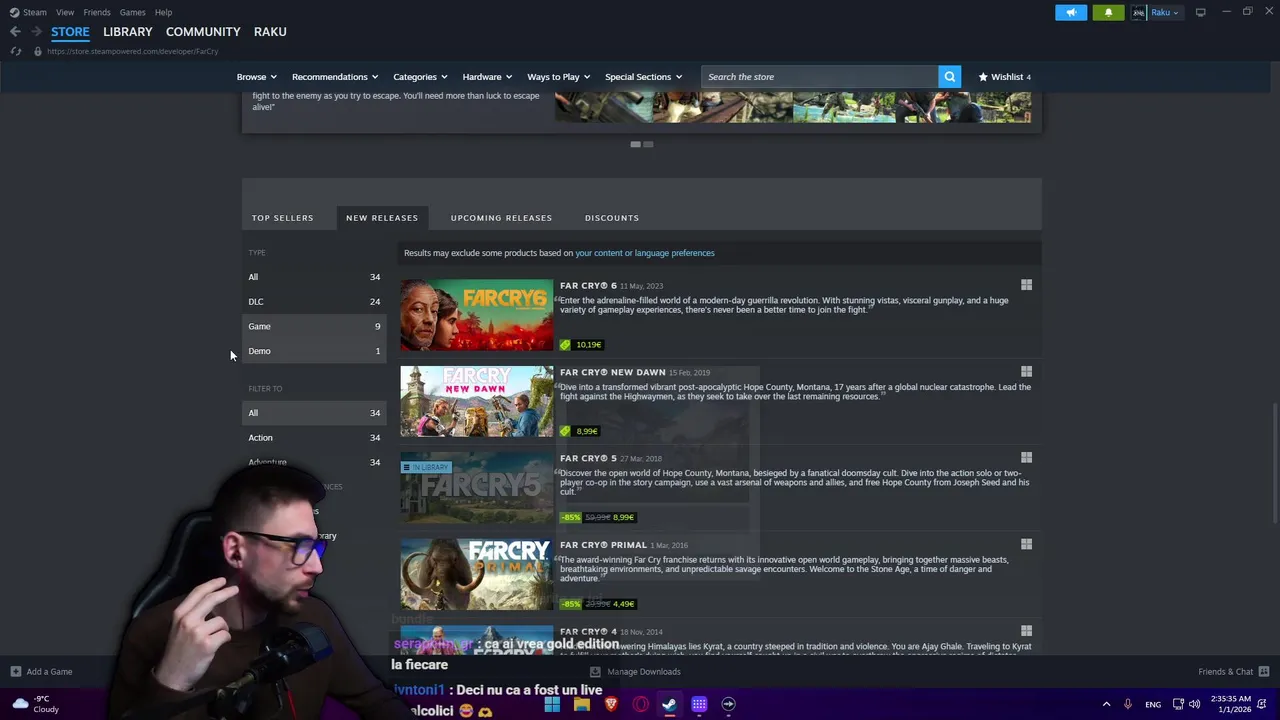Viewport: 1280px width, 720px height.
Task: Open the Games menu
Action: pos(132,12)
